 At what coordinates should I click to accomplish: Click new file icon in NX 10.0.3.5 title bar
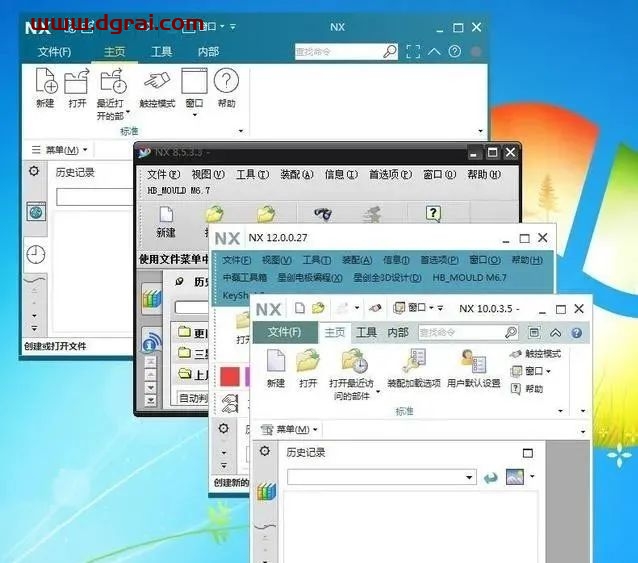(300, 308)
